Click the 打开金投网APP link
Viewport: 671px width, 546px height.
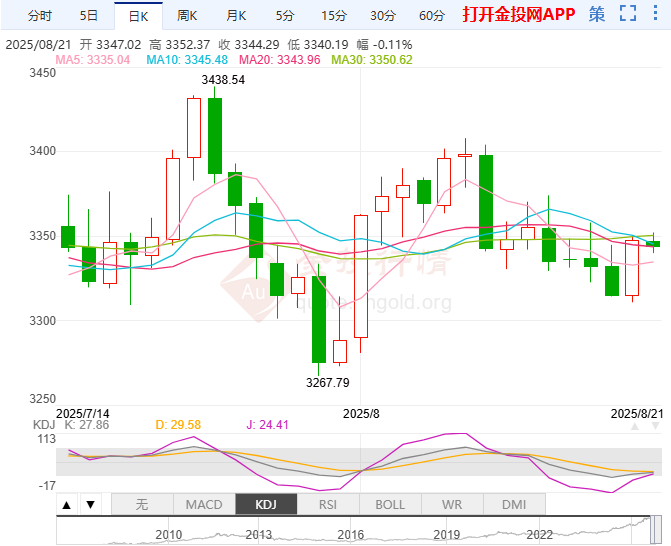(518, 15)
